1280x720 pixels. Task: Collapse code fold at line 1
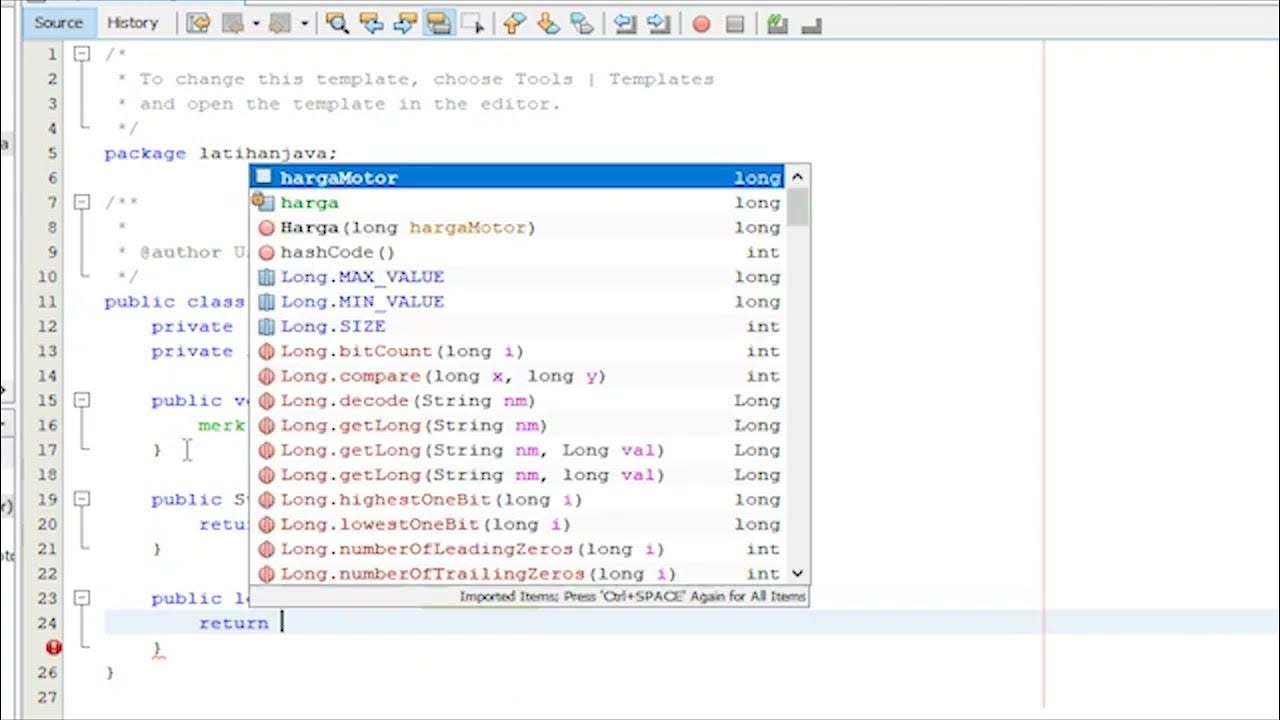(82, 54)
